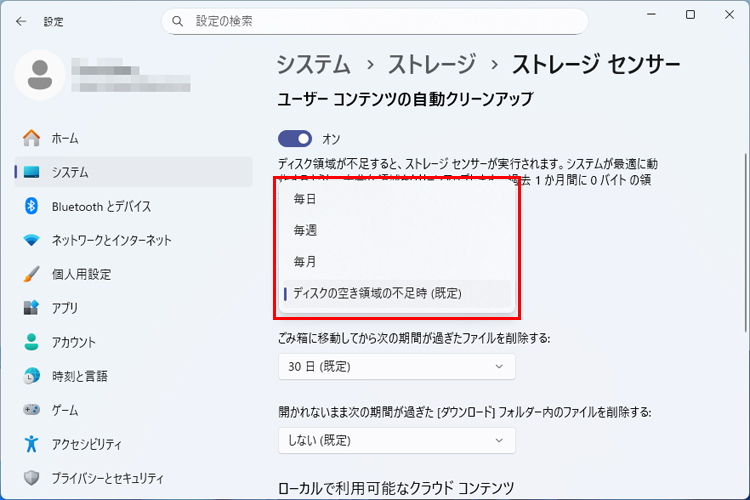This screenshot has width=750, height=500.
Task: Open the ゲーム controller icon
Action: [31, 410]
